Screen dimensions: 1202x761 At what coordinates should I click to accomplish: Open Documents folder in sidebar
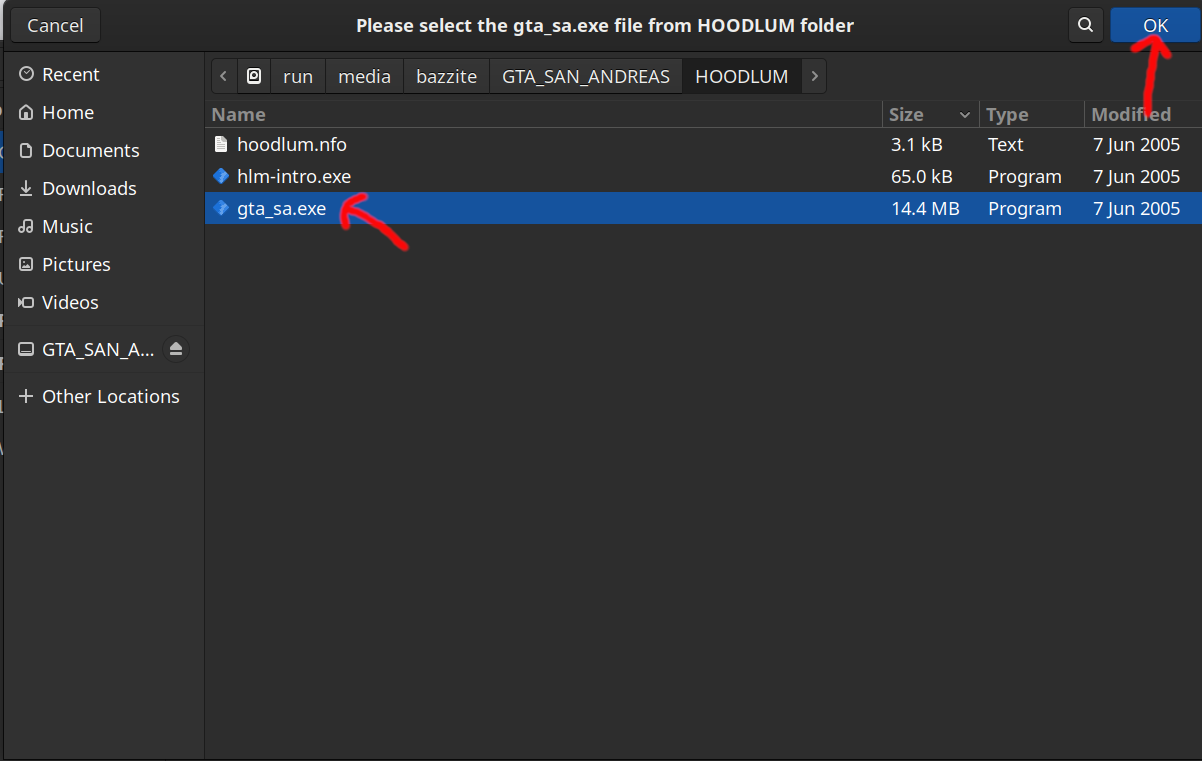coord(104,150)
